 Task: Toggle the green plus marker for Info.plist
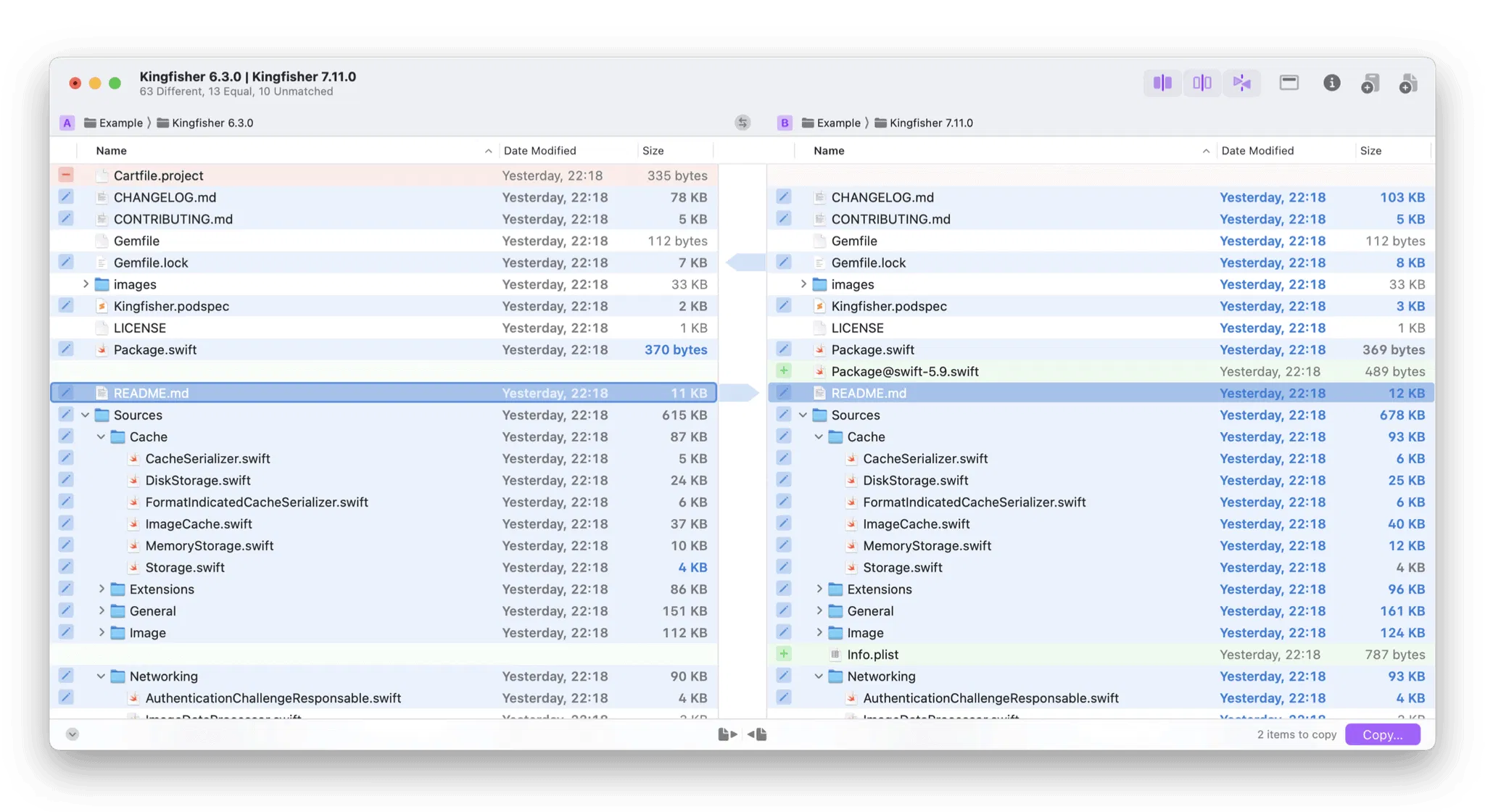click(x=784, y=654)
